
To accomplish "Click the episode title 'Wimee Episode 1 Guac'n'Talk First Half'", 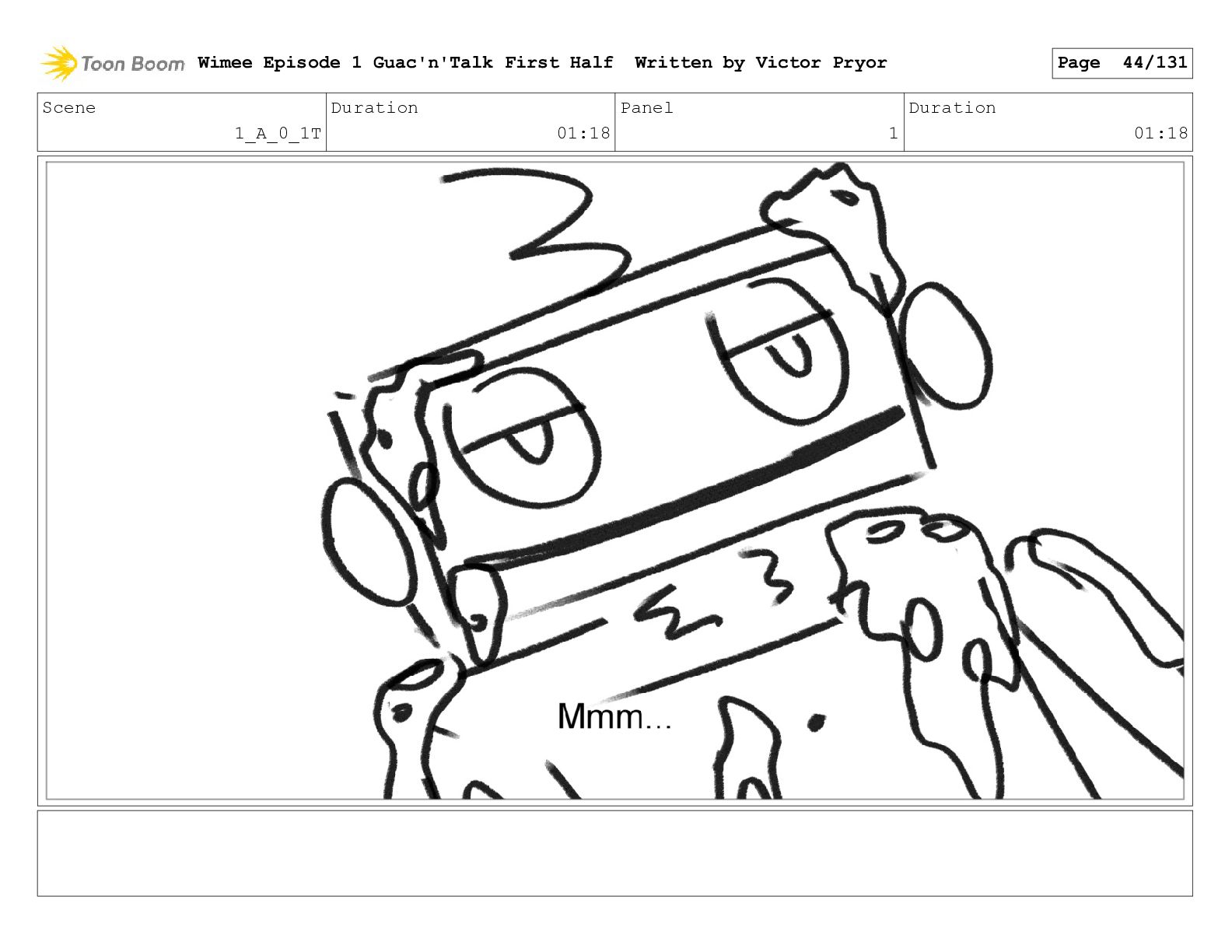I will 405,62.
